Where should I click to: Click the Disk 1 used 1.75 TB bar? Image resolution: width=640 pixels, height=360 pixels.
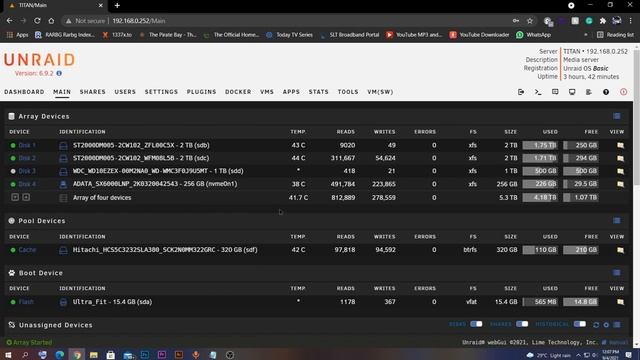tap(540, 145)
